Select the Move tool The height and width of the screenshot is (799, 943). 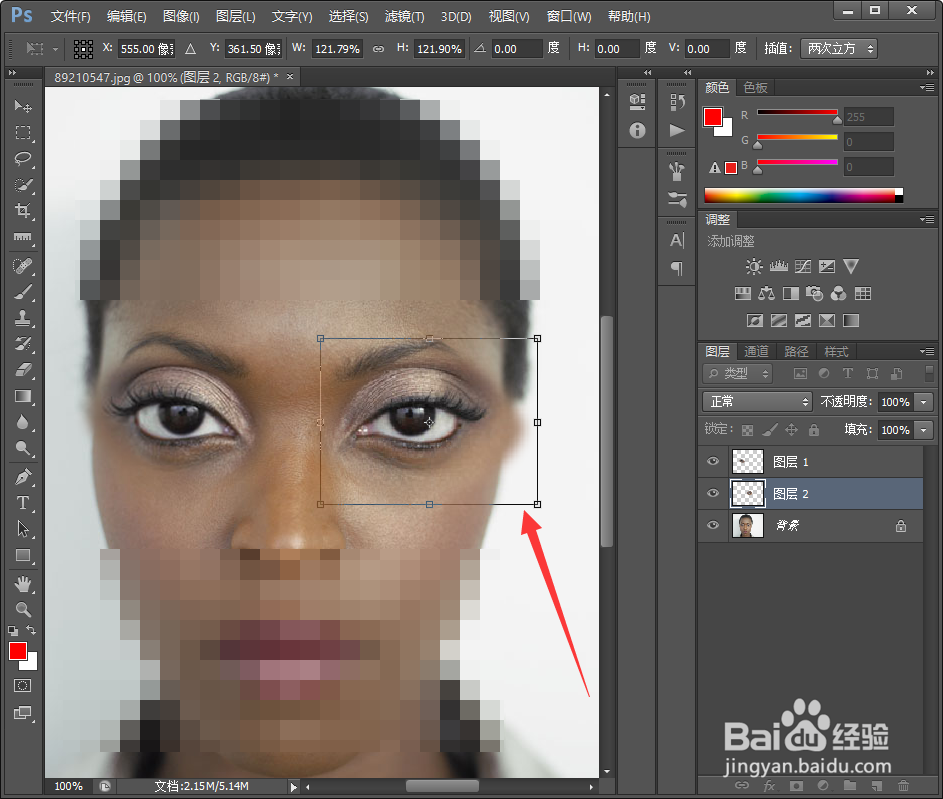23,106
